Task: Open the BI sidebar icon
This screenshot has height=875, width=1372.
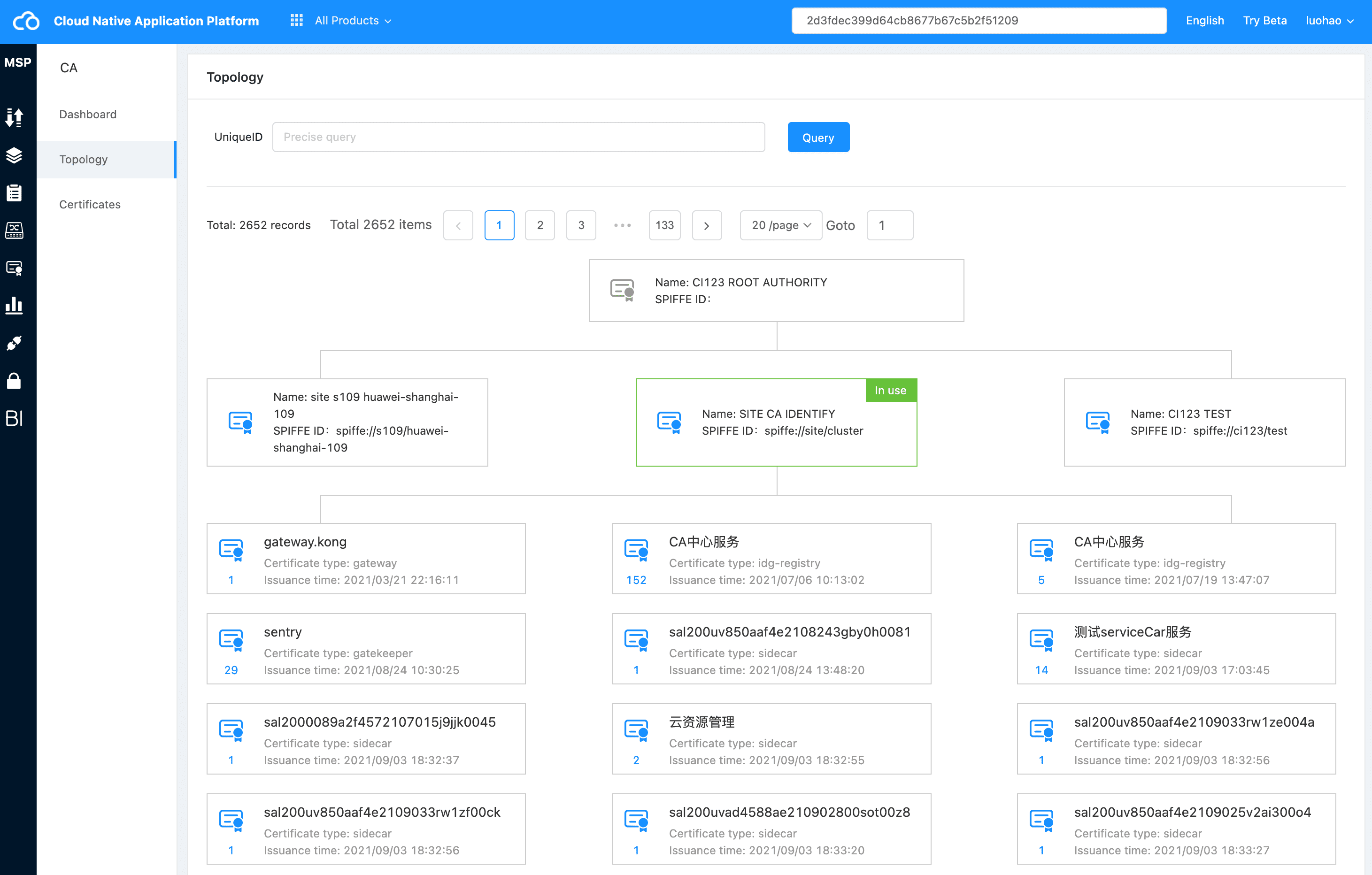Action: (x=14, y=418)
